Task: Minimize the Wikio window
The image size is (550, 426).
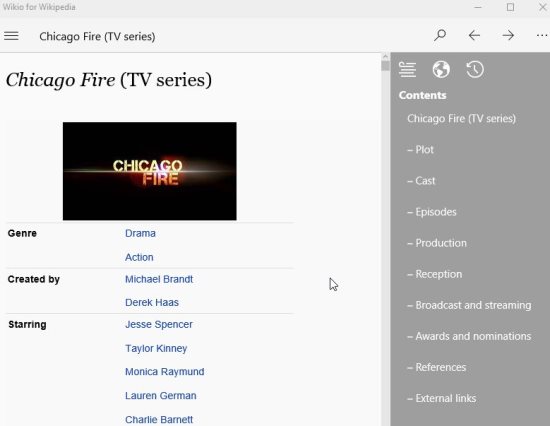Action: (477, 7)
